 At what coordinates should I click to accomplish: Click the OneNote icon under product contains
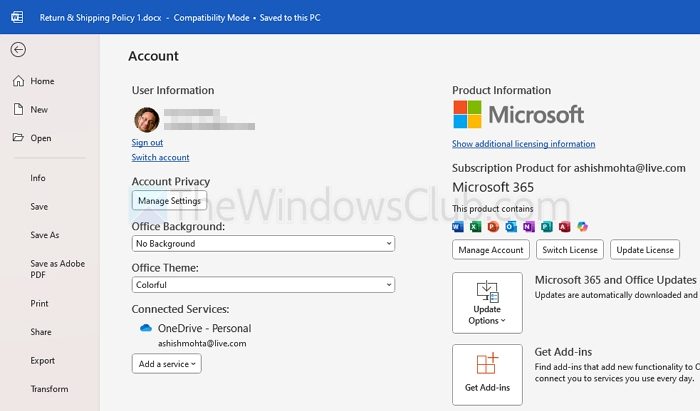point(529,227)
